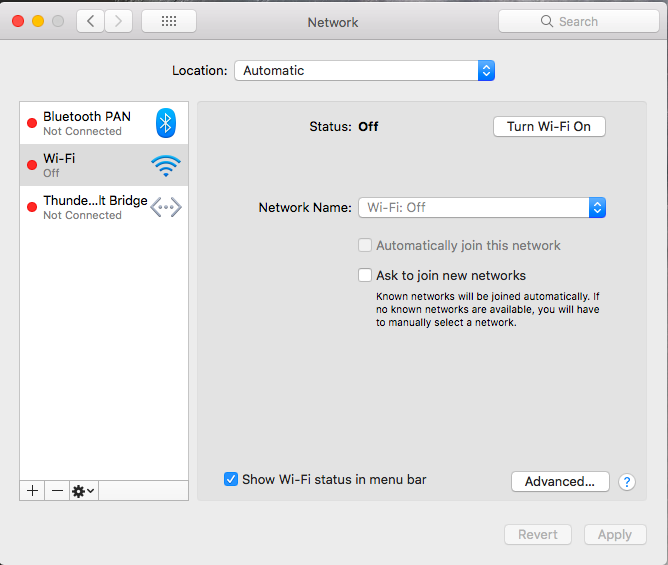Click 'Known networks will be joined' description
Image resolution: width=668 pixels, height=565 pixels.
click(x=487, y=309)
